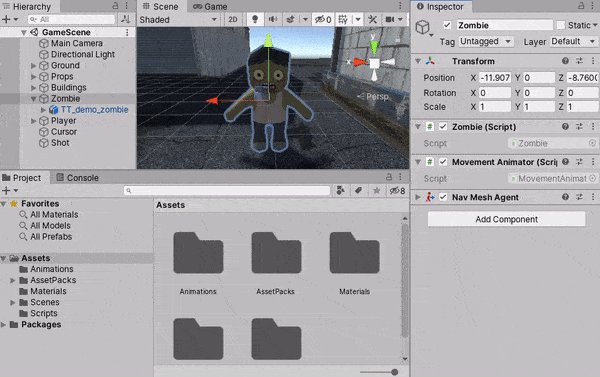Select All Materials in Favorites
The image size is (600, 377).
tap(54, 214)
